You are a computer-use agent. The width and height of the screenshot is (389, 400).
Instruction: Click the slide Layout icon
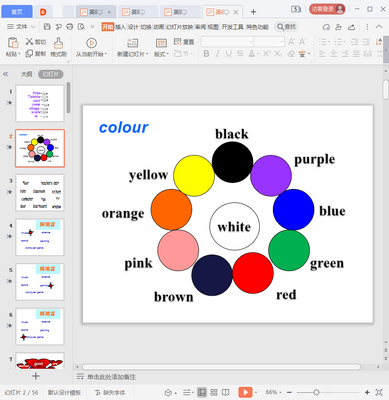[x=161, y=43]
